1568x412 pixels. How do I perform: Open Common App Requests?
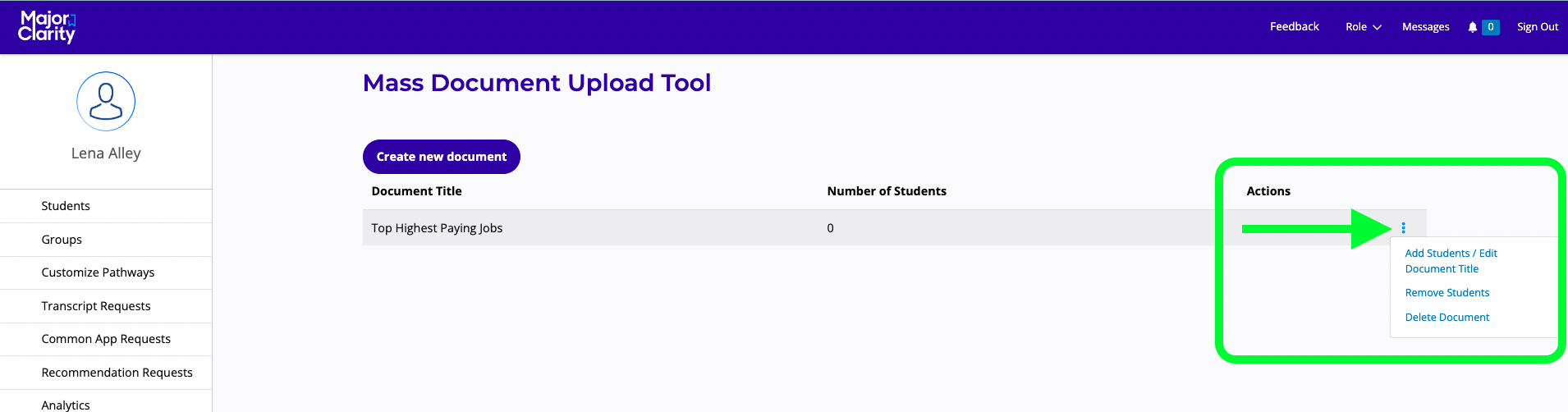(106, 339)
